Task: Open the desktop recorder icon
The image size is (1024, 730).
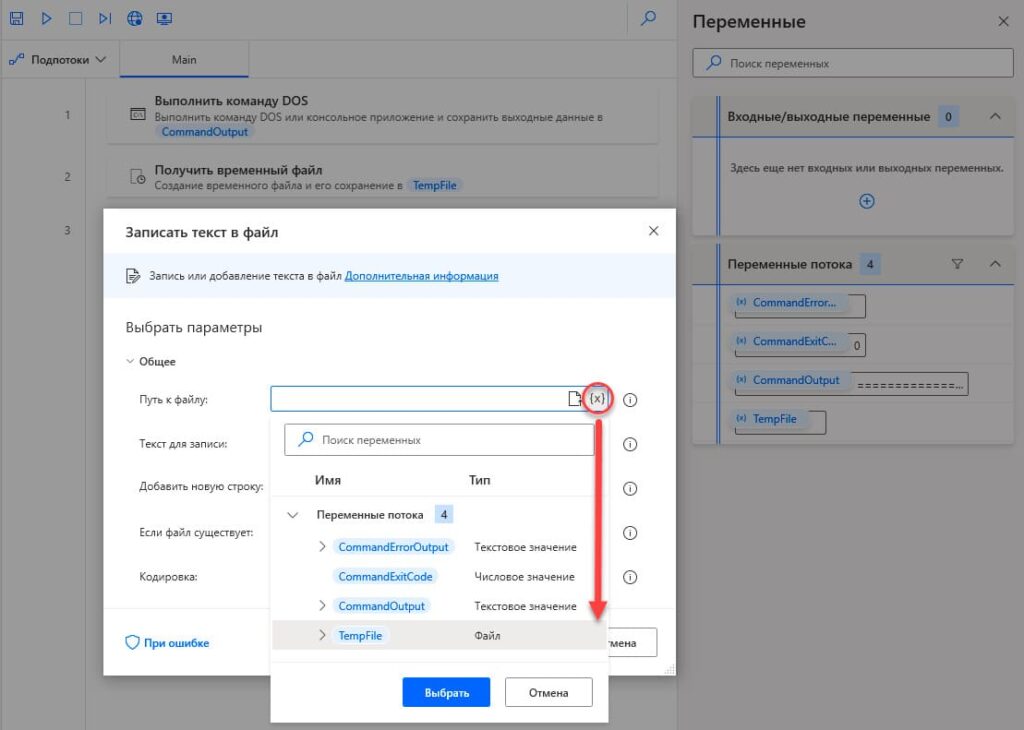Action: pyautogui.click(x=165, y=19)
